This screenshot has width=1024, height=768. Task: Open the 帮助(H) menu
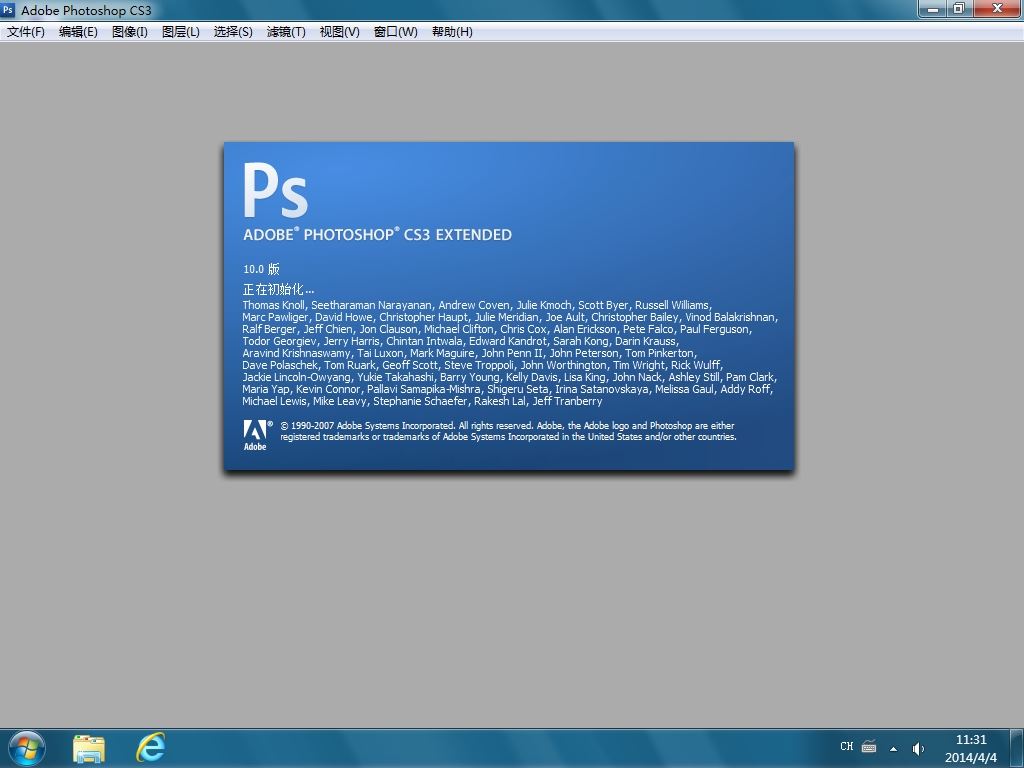(452, 31)
